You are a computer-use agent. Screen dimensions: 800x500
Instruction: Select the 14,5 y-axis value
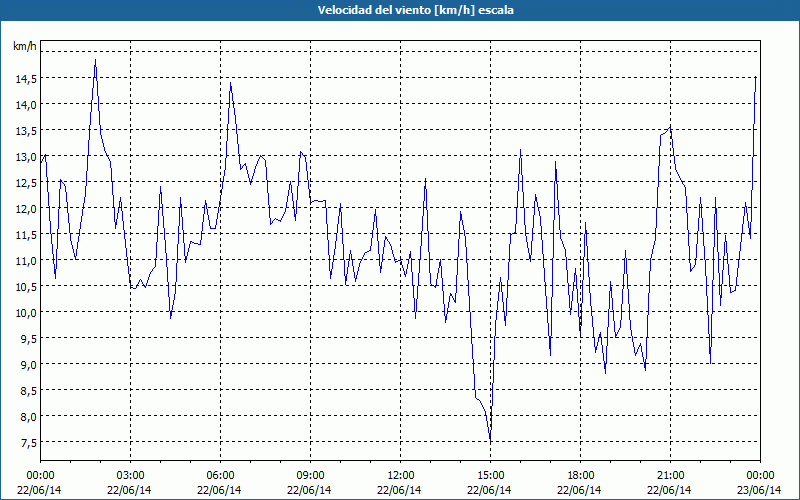pyautogui.click(x=25, y=79)
